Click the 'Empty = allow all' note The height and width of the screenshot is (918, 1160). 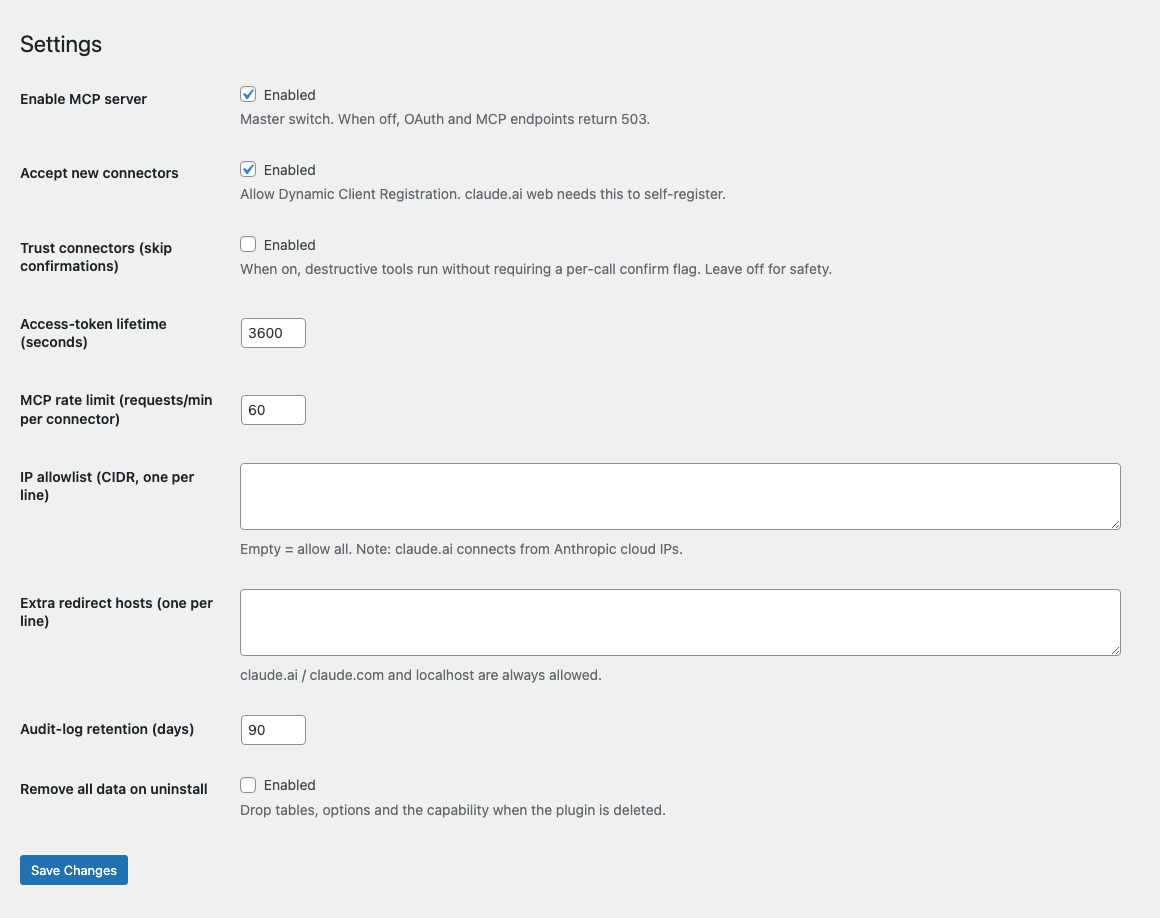pyautogui.click(x=461, y=549)
